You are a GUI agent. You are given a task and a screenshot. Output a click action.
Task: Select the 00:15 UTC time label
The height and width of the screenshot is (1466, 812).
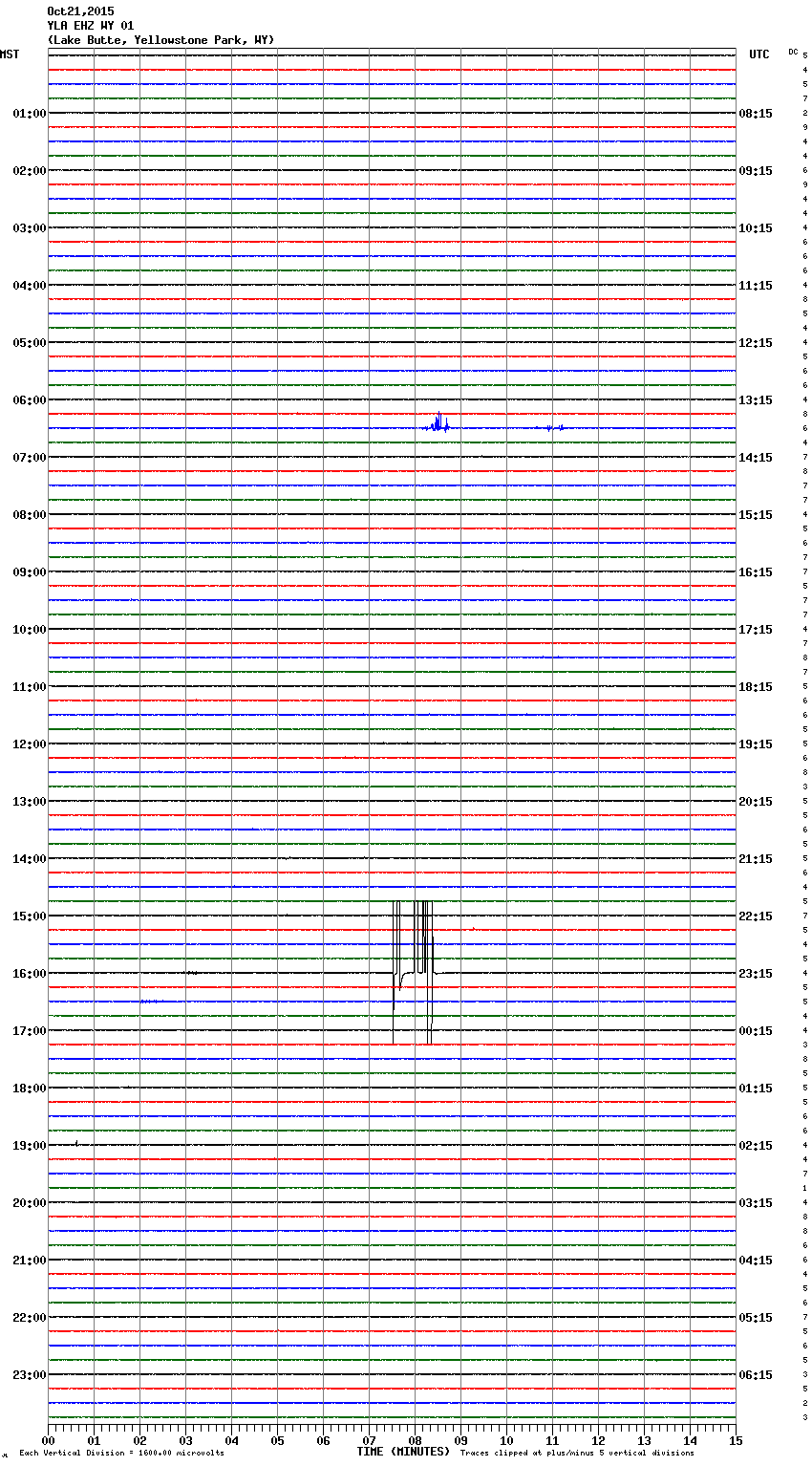(x=756, y=1031)
